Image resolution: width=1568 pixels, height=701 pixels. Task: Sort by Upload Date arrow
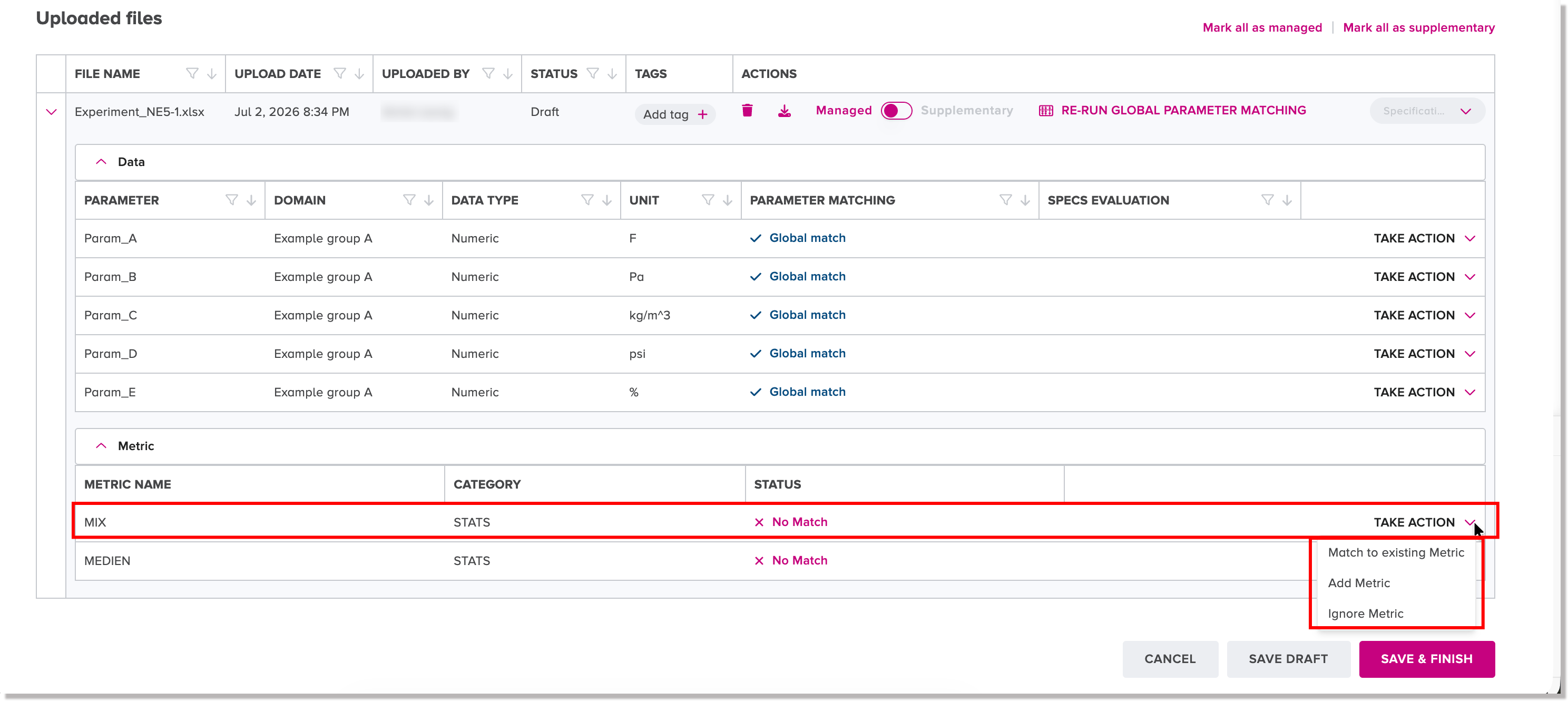click(359, 74)
